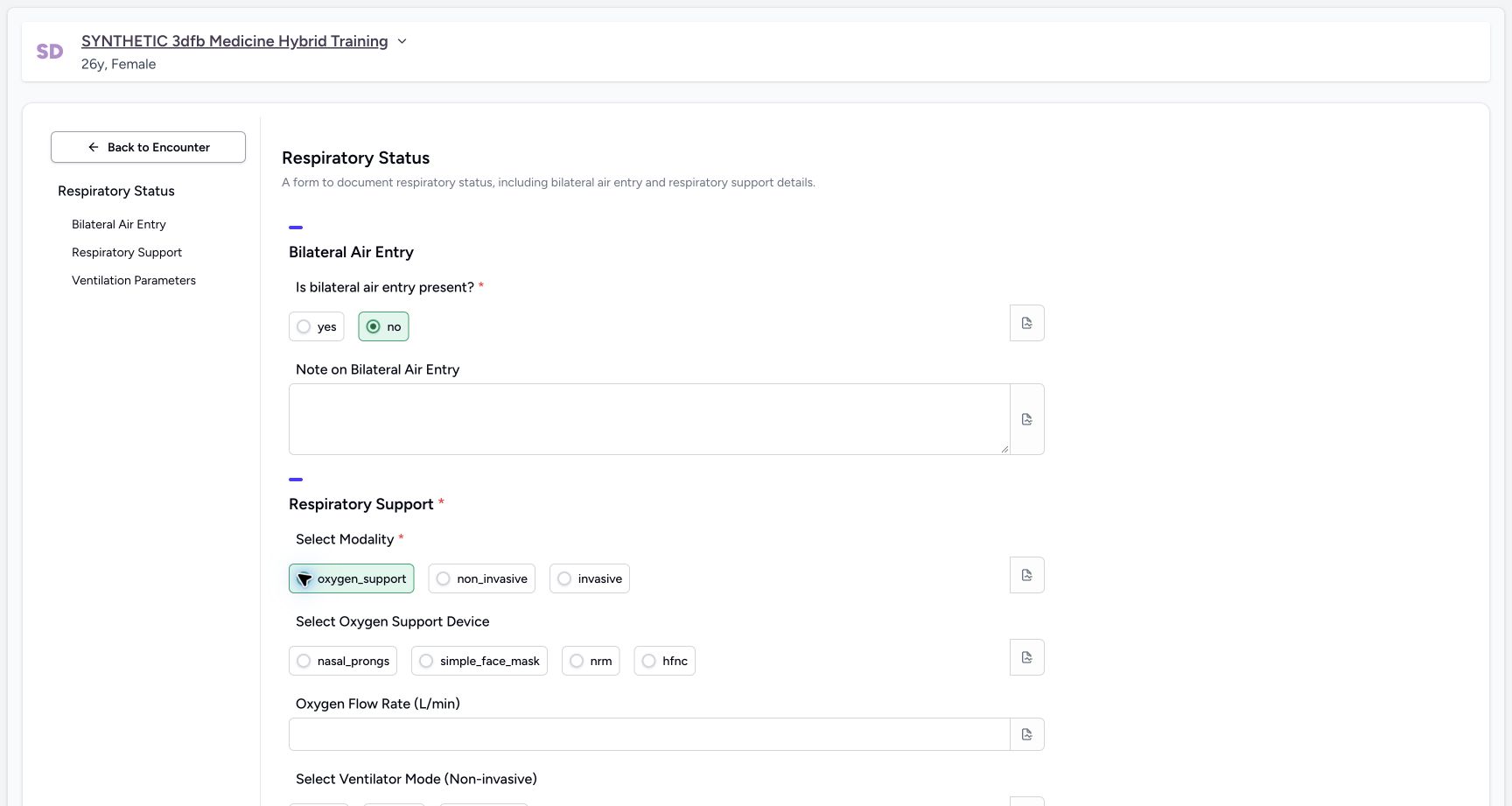Select nrm oxygen device
Screen dimensions: 1512x806
coord(591,661)
